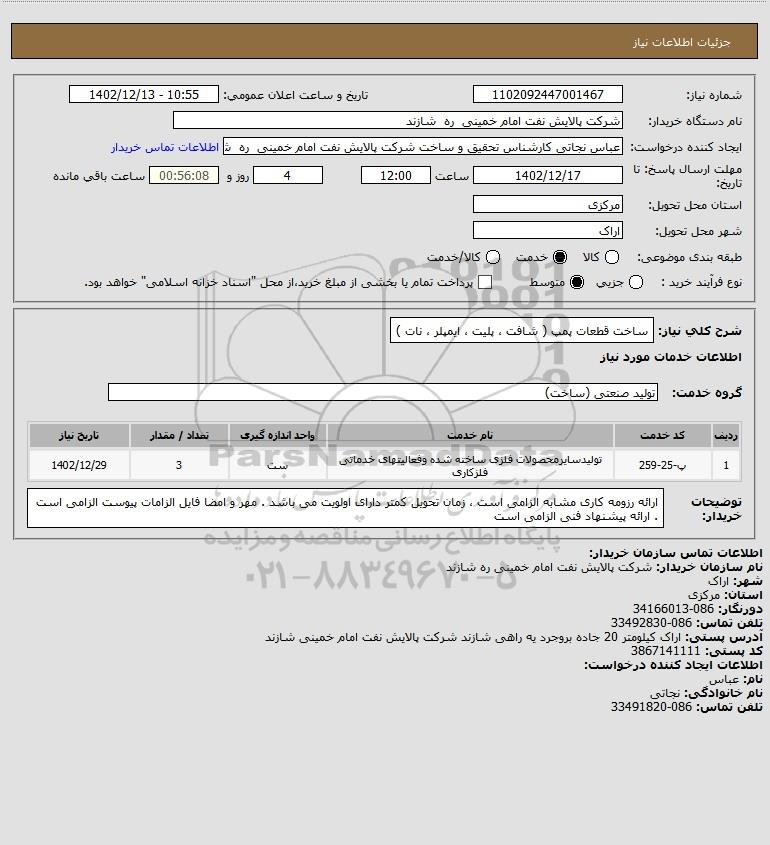Screen dimensions: 770x845
Task: Open the اطلاعات تماس خریدار link
Action: click(x=165, y=147)
